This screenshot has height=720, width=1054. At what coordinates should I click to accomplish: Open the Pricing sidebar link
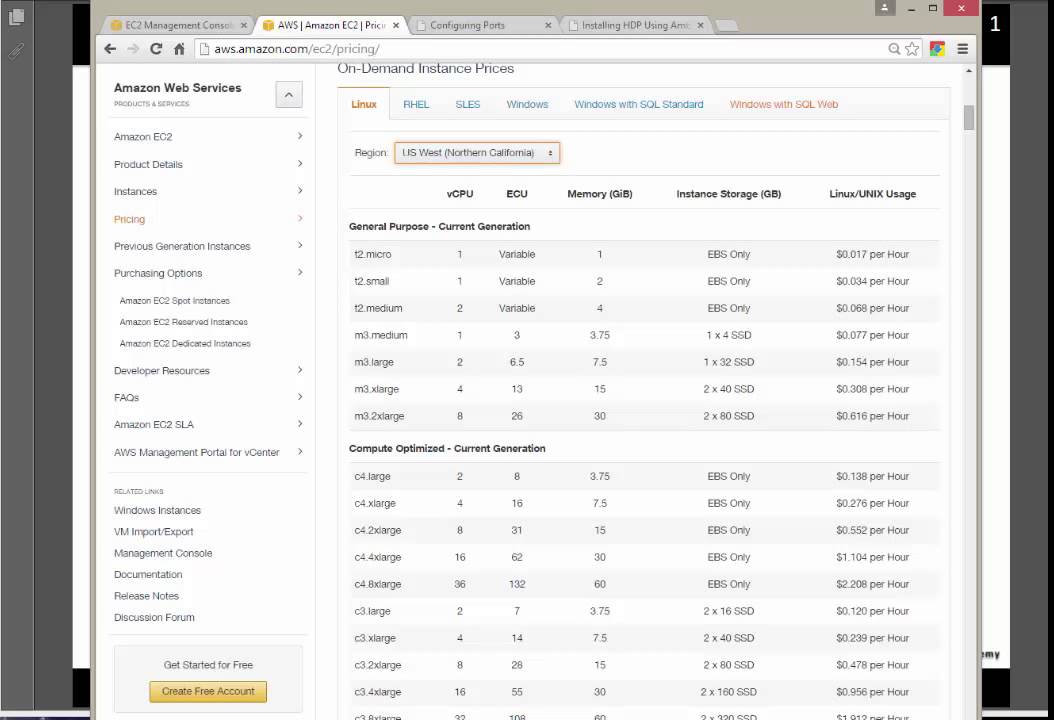(x=129, y=219)
